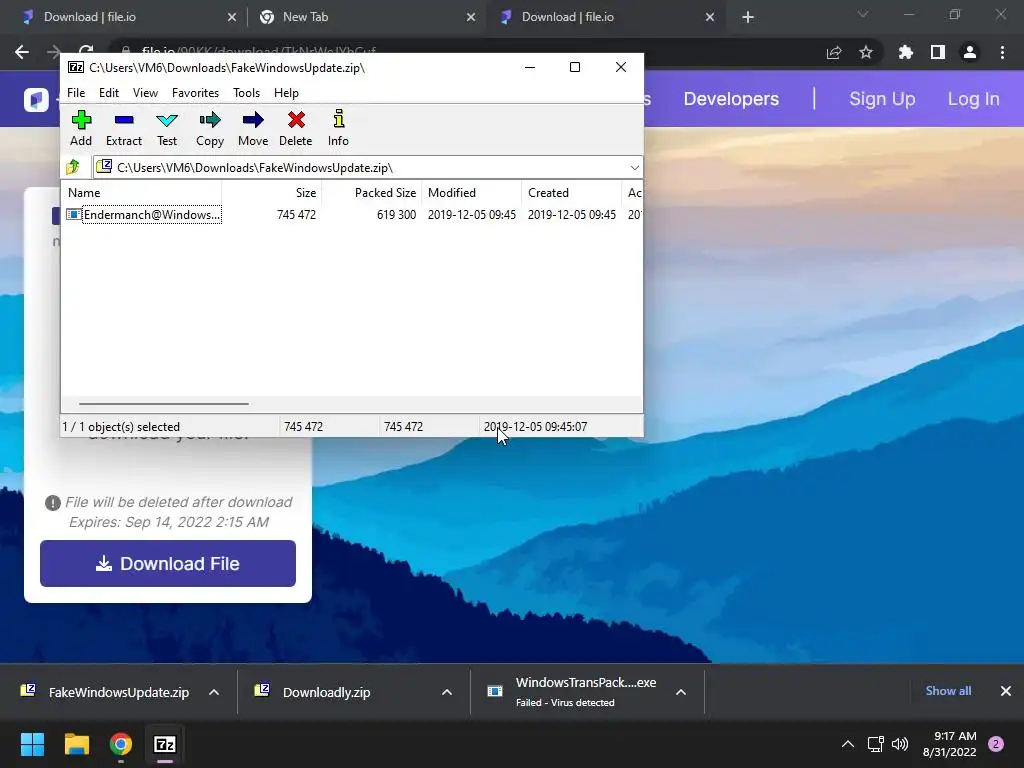The image size is (1024, 768).
Task: Click the horizontal scrollbar in 7-Zip list
Action: click(x=163, y=404)
